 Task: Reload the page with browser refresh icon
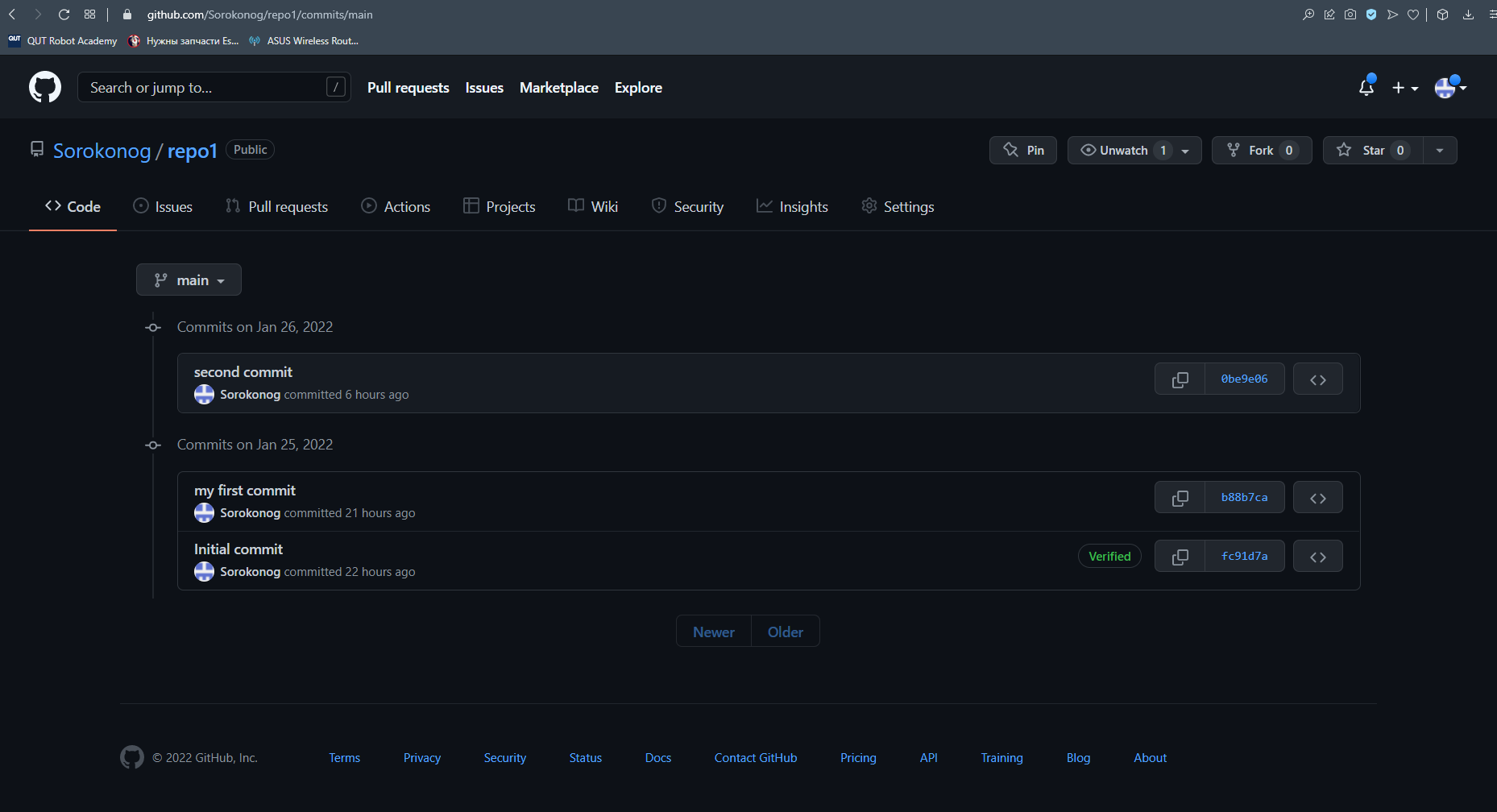tap(64, 14)
